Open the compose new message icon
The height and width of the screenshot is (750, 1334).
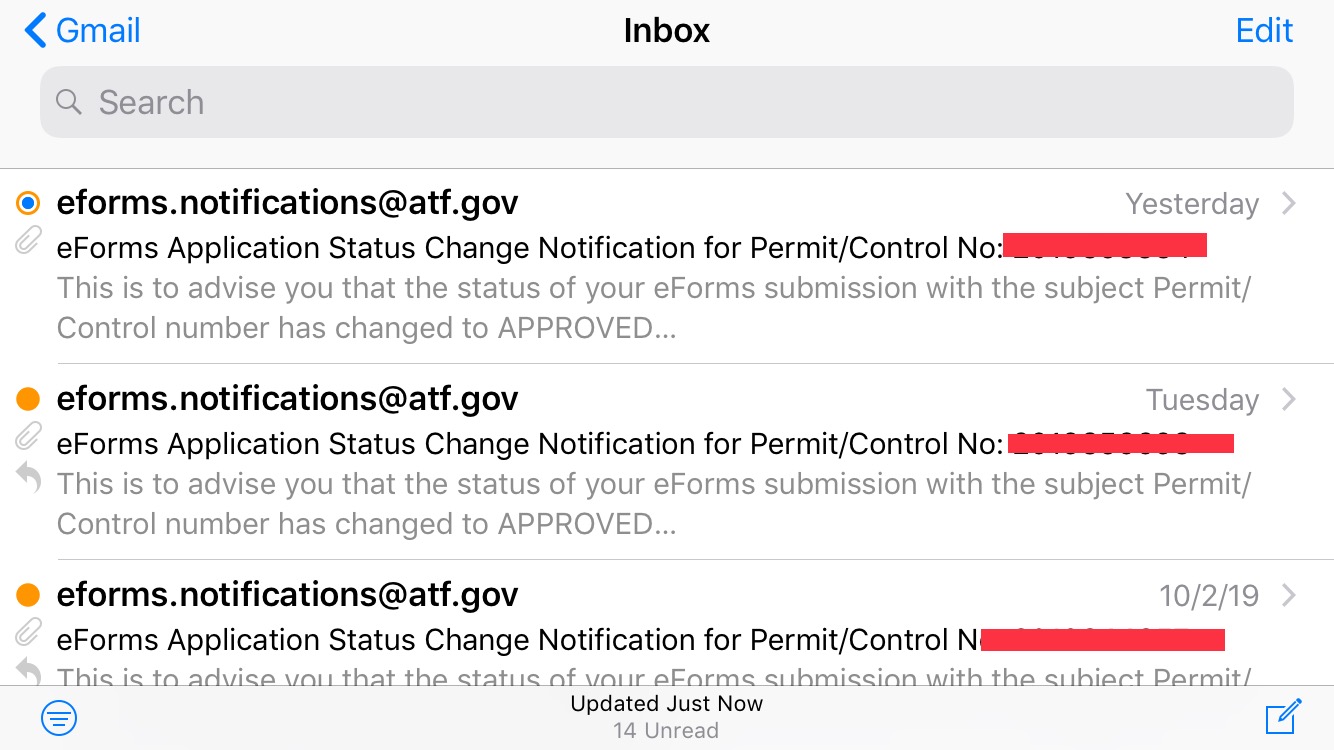(x=1283, y=717)
